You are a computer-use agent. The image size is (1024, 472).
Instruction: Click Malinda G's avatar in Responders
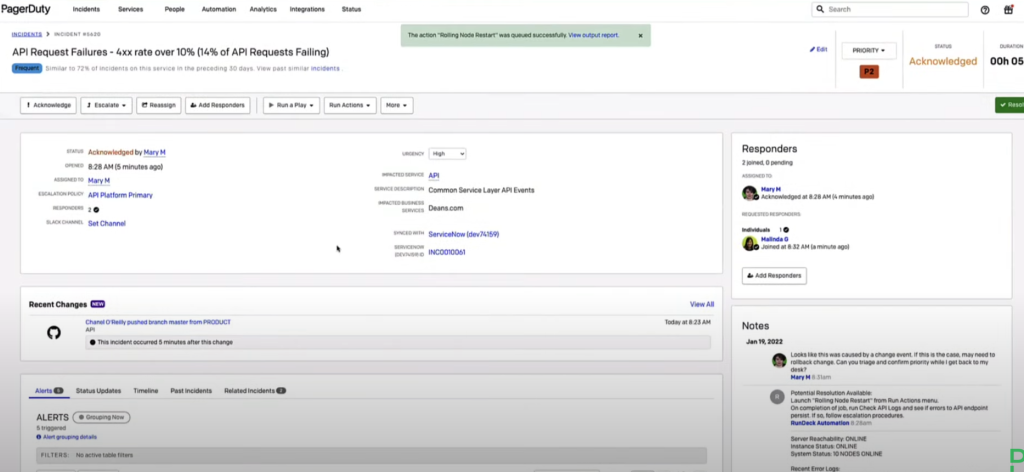pos(750,244)
